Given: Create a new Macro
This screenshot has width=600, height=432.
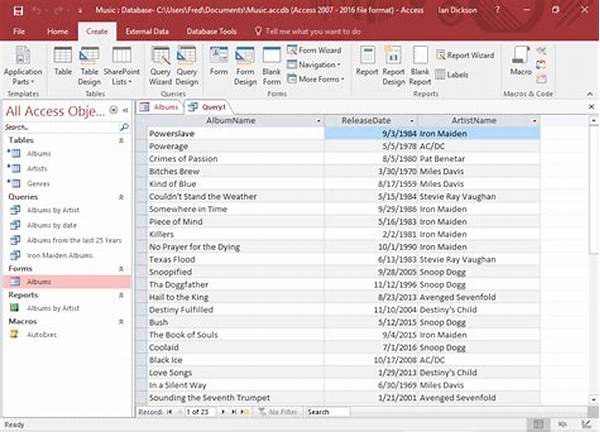Looking at the screenshot, I should coord(521,61).
